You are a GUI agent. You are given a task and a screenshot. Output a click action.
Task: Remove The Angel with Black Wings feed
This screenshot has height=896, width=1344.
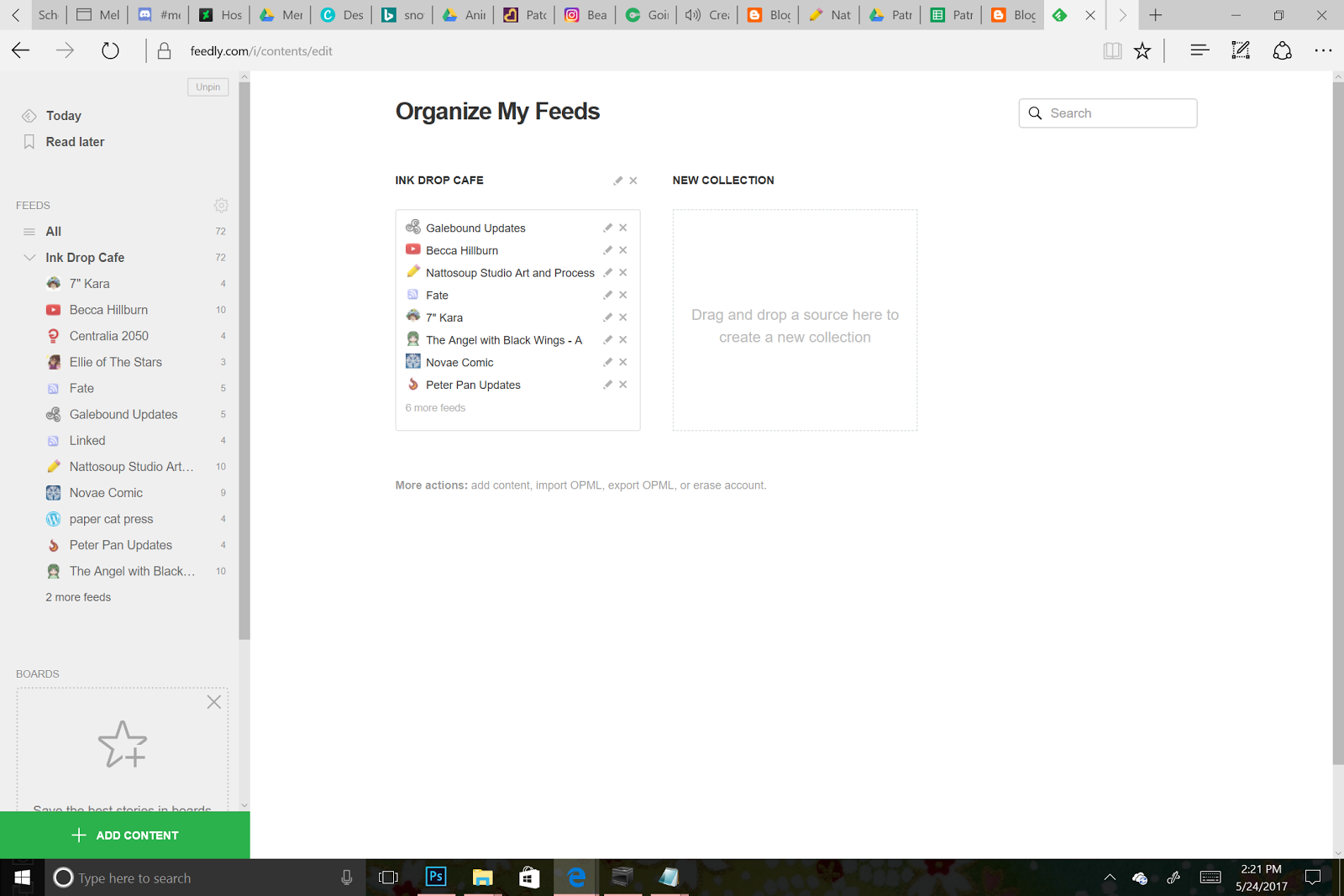623,340
